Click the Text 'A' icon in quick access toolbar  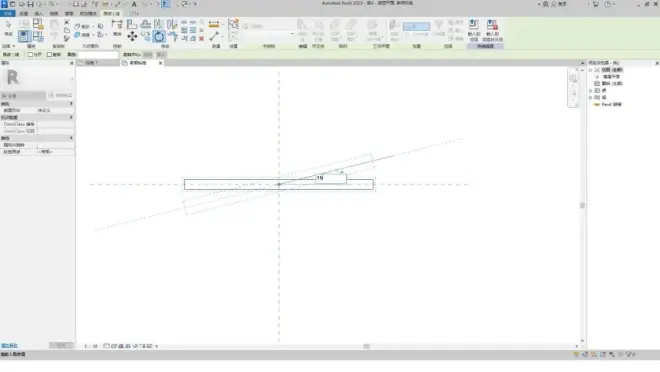[134, 4]
